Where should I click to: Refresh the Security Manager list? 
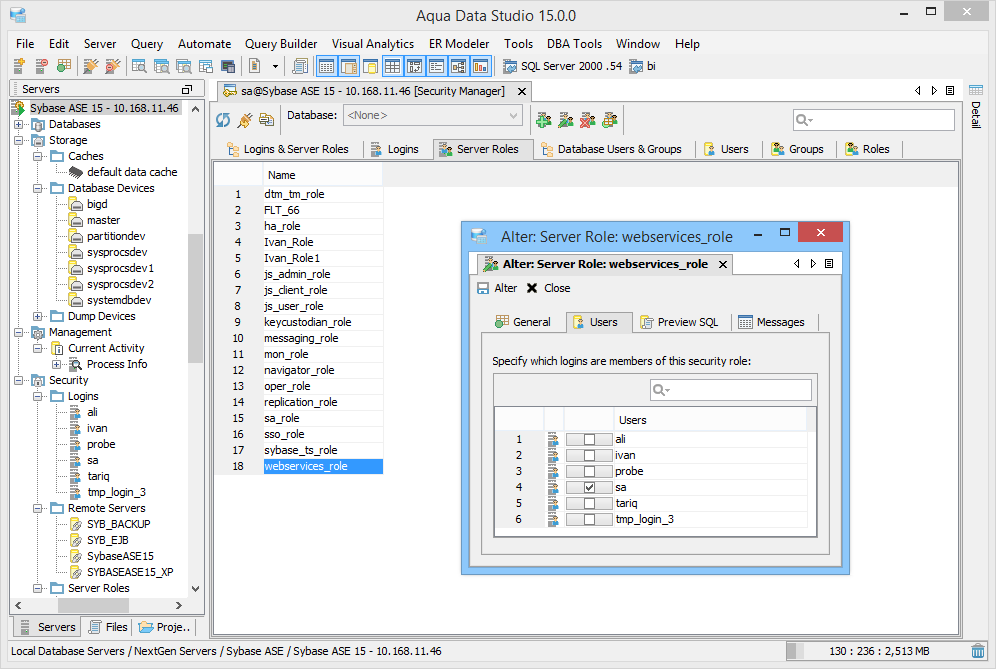tap(223, 119)
